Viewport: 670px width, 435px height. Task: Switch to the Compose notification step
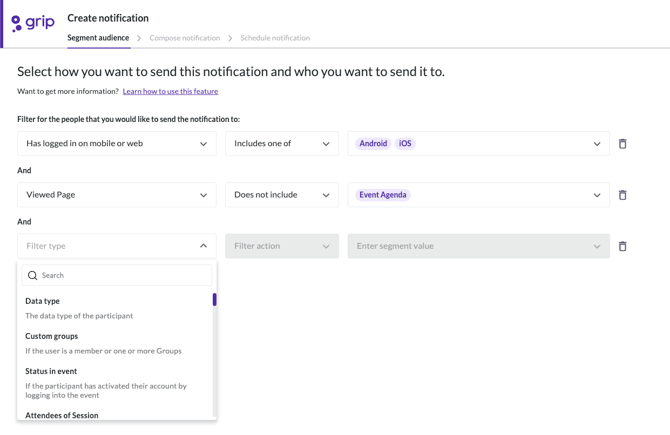click(x=184, y=38)
